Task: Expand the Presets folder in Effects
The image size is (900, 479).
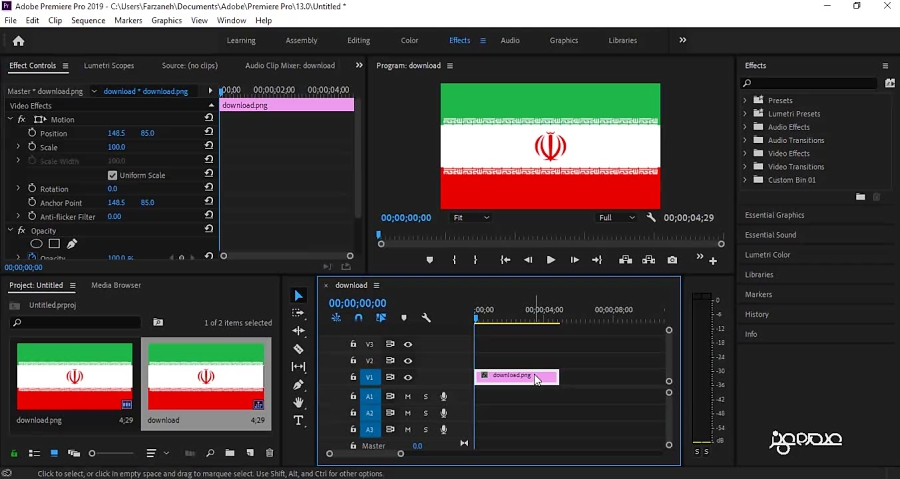Action: point(745,100)
